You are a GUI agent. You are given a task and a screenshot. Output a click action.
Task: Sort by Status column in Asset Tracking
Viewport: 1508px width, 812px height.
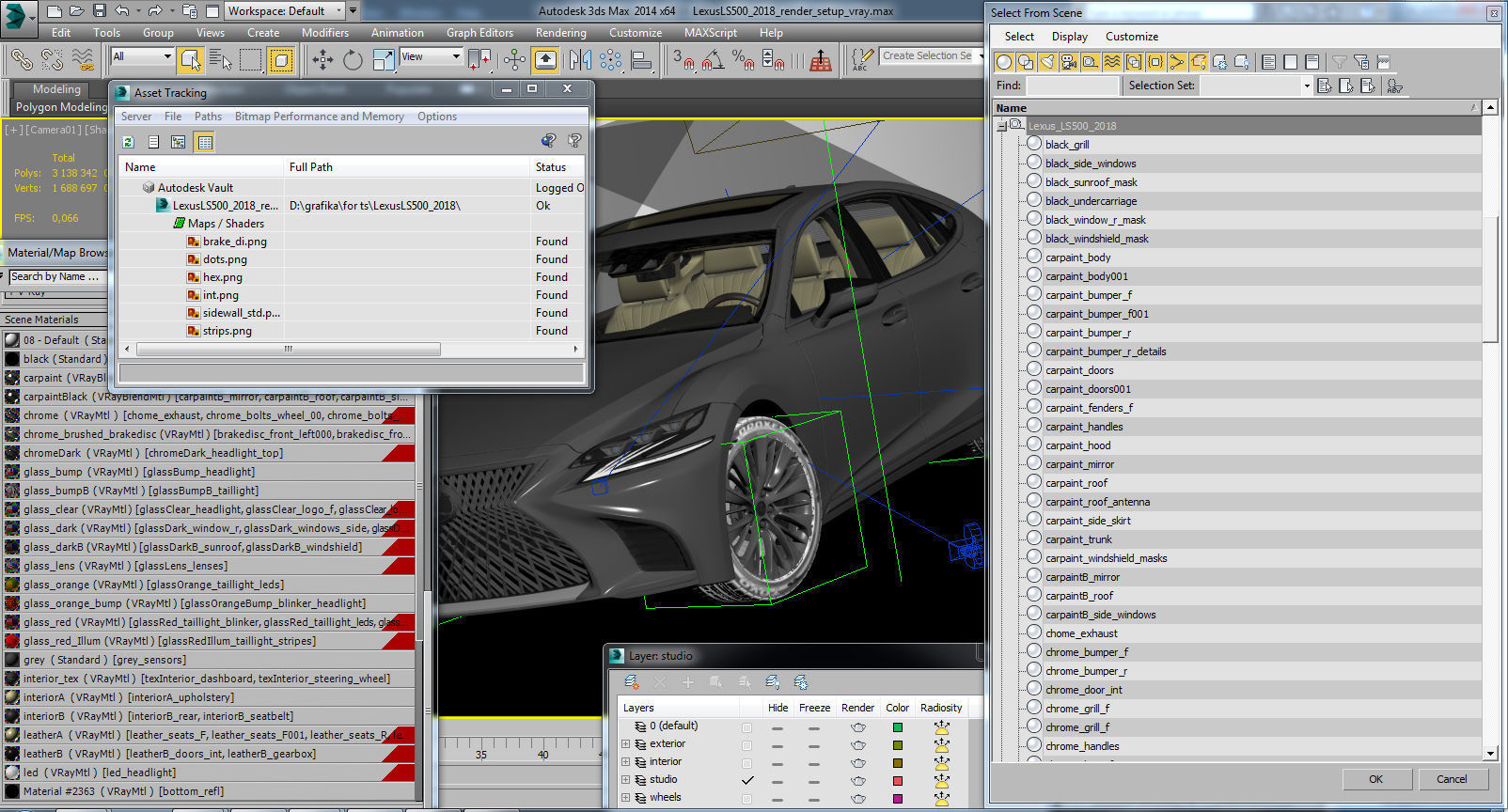point(557,167)
